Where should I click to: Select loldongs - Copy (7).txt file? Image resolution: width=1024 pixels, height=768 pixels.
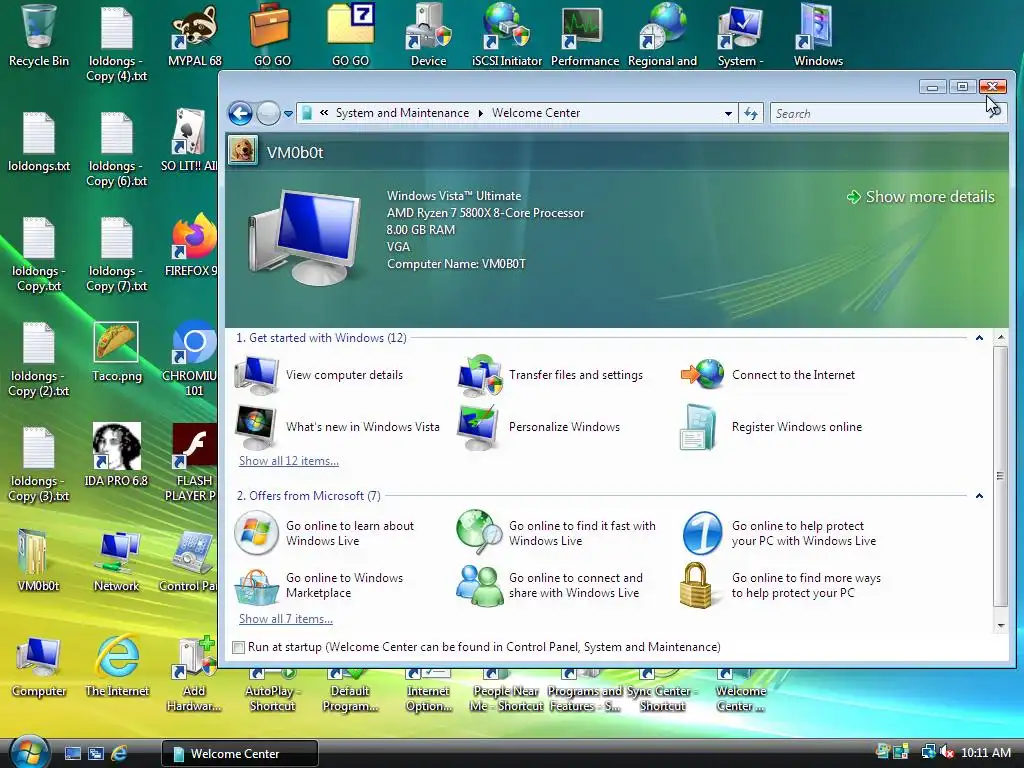click(x=117, y=255)
